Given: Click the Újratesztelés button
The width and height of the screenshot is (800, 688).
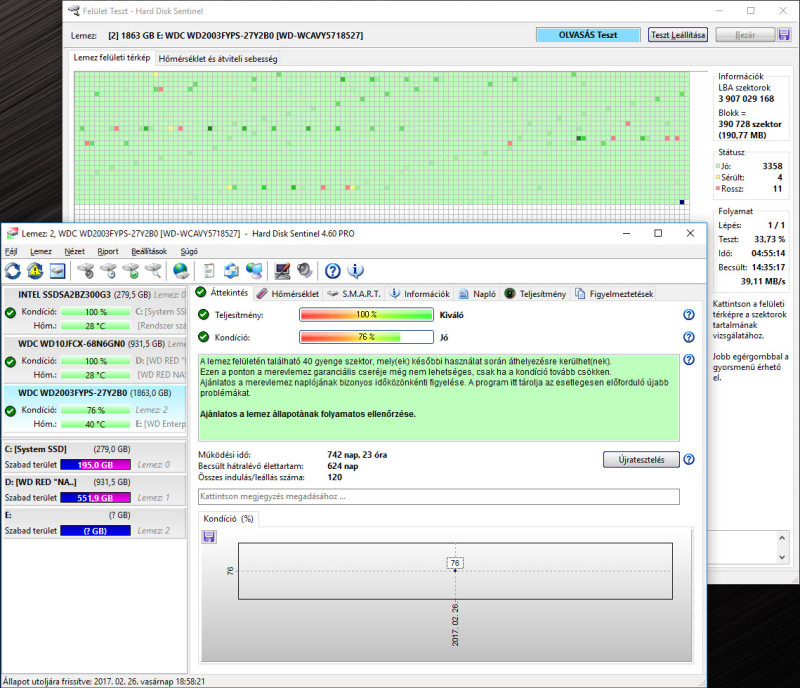Looking at the screenshot, I should (x=641, y=459).
